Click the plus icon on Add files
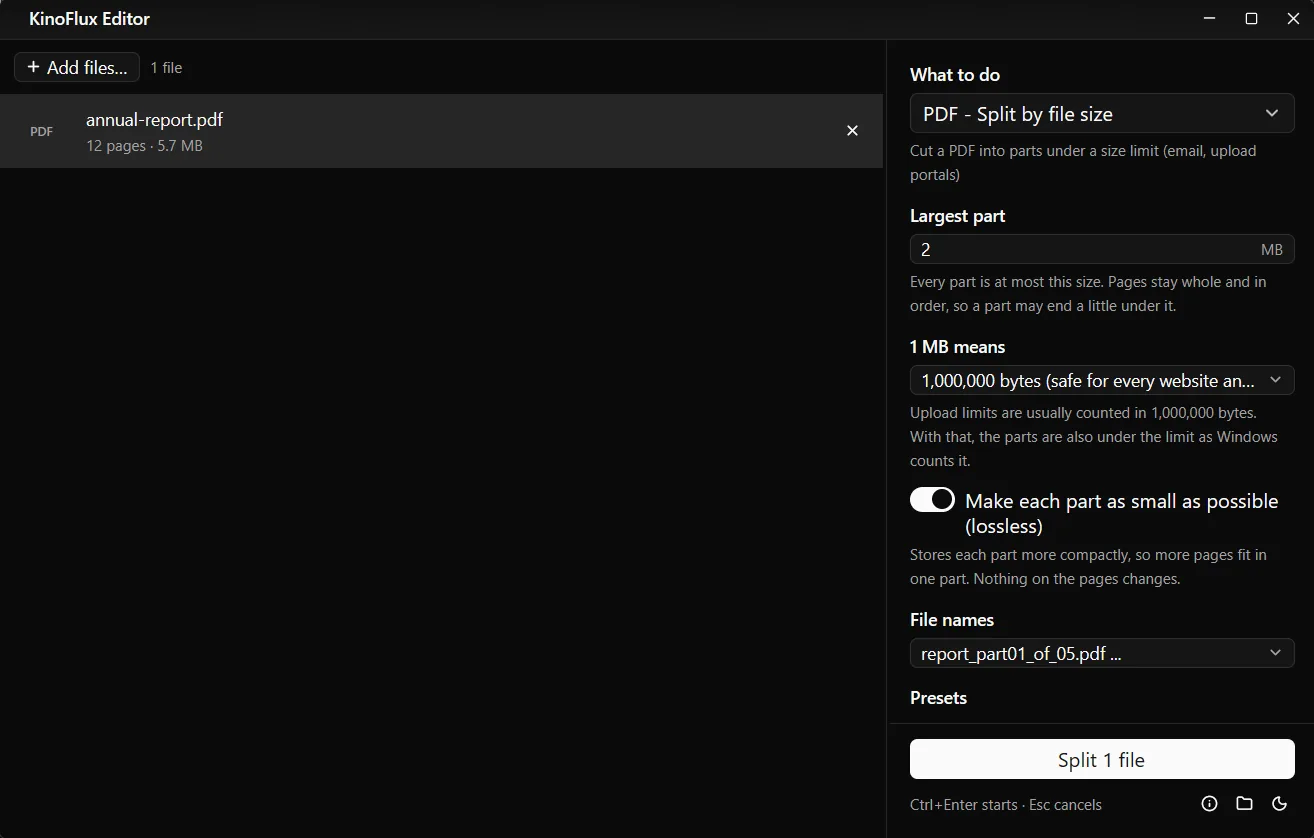Image resolution: width=1314 pixels, height=838 pixels. click(34, 67)
